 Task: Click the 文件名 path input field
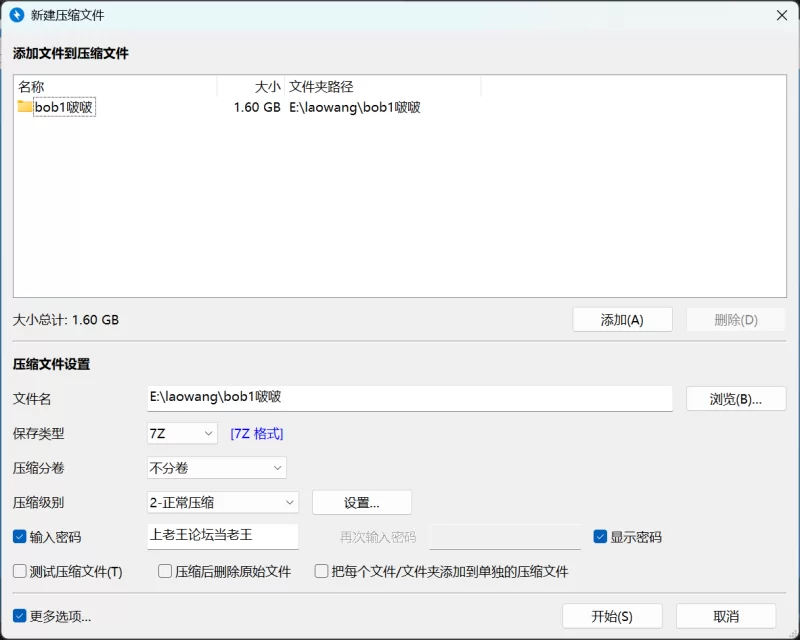coord(400,398)
